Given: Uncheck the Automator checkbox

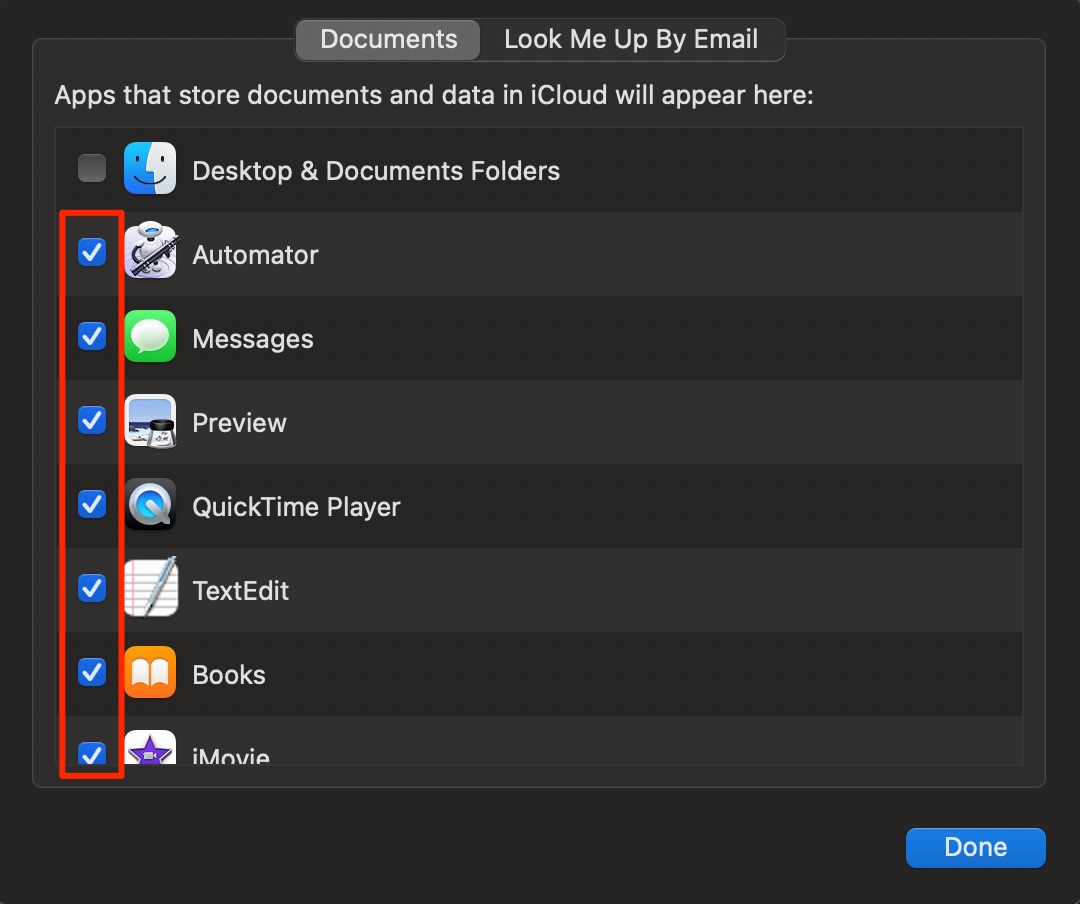Looking at the screenshot, I should [x=91, y=253].
